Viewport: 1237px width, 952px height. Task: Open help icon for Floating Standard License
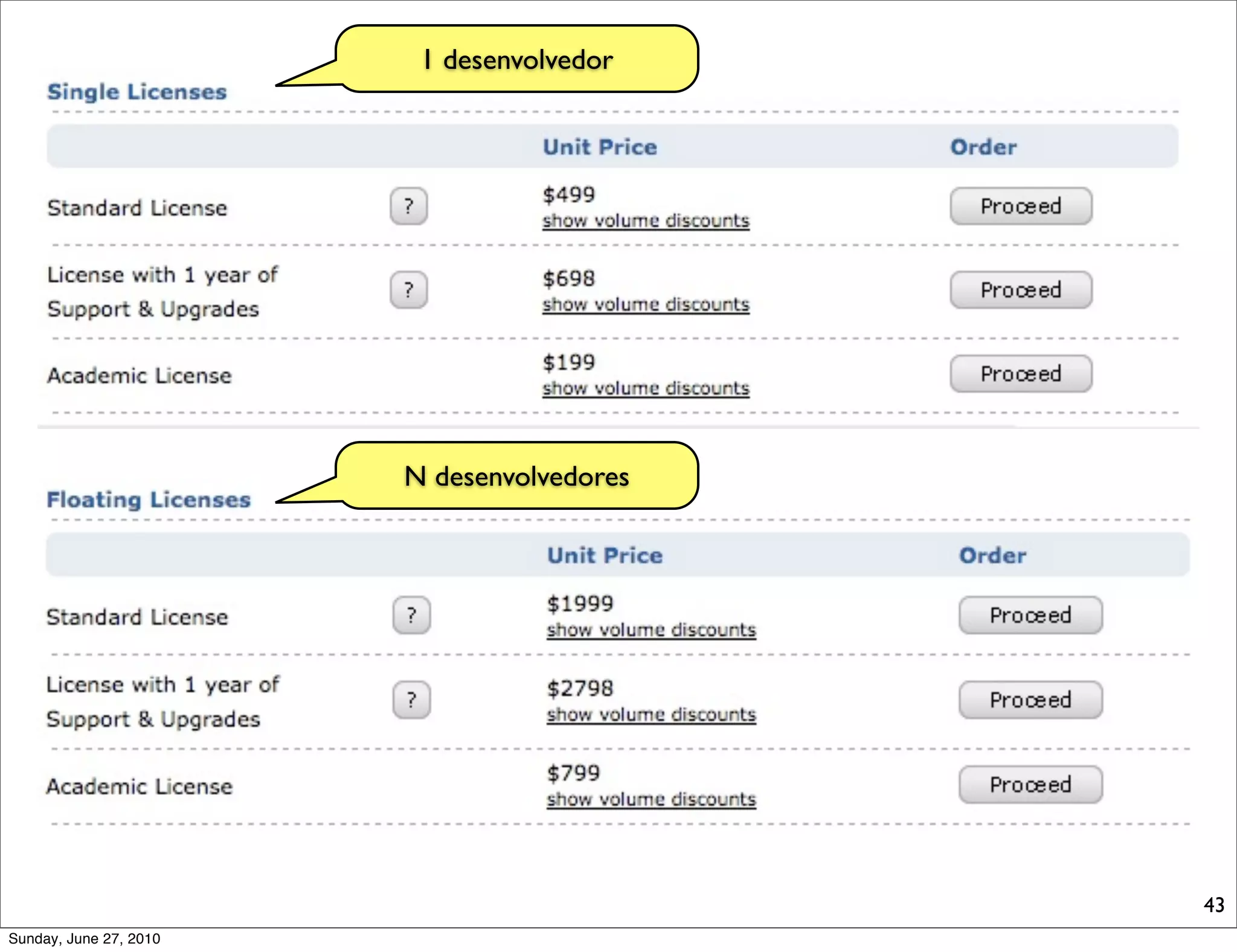point(411,616)
